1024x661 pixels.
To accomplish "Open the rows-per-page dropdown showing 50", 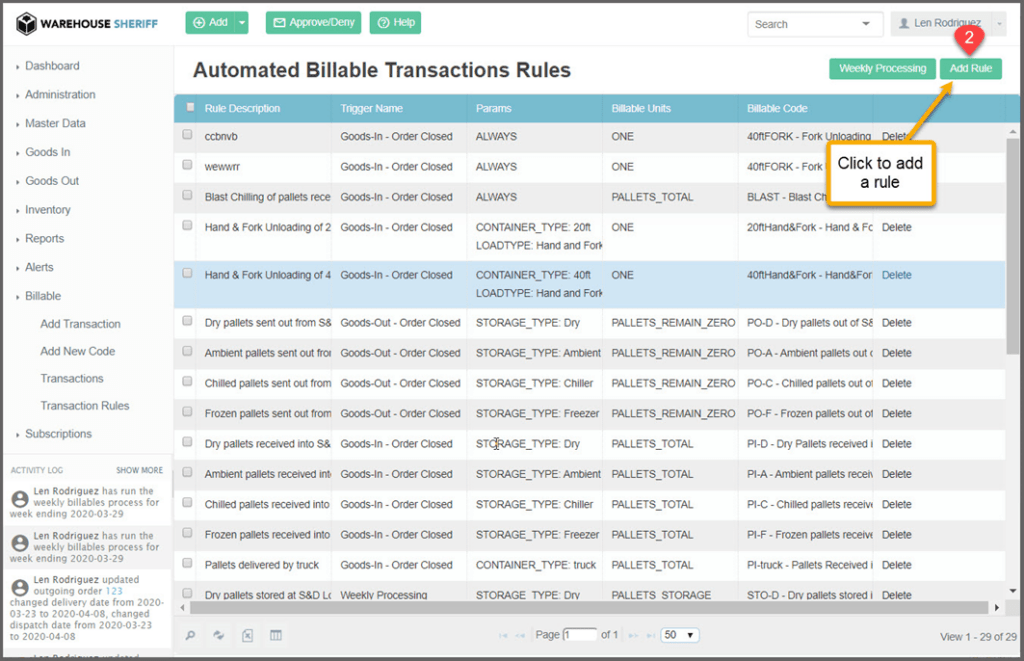I will point(680,635).
